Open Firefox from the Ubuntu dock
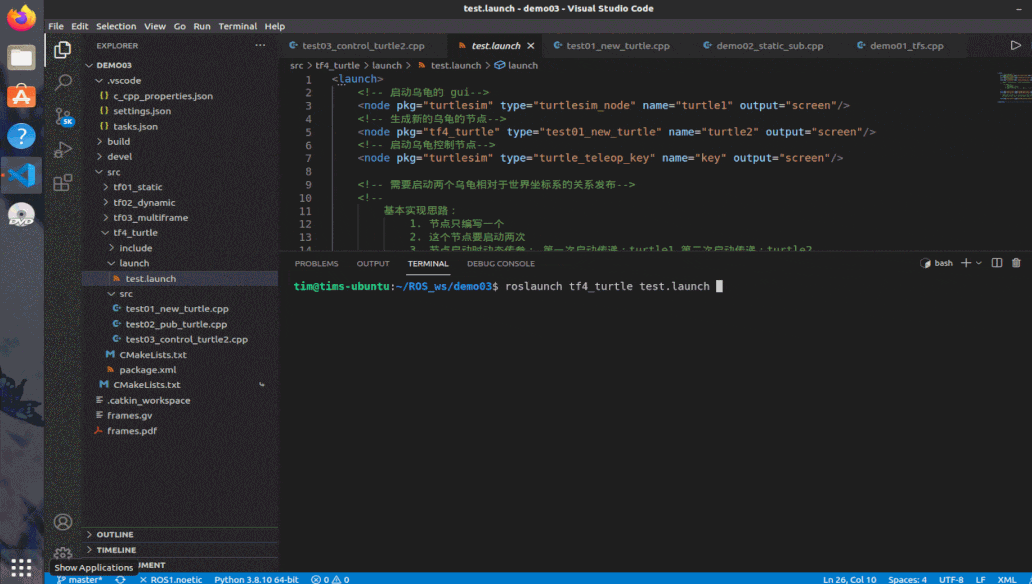1032x584 pixels. click(x=21, y=18)
